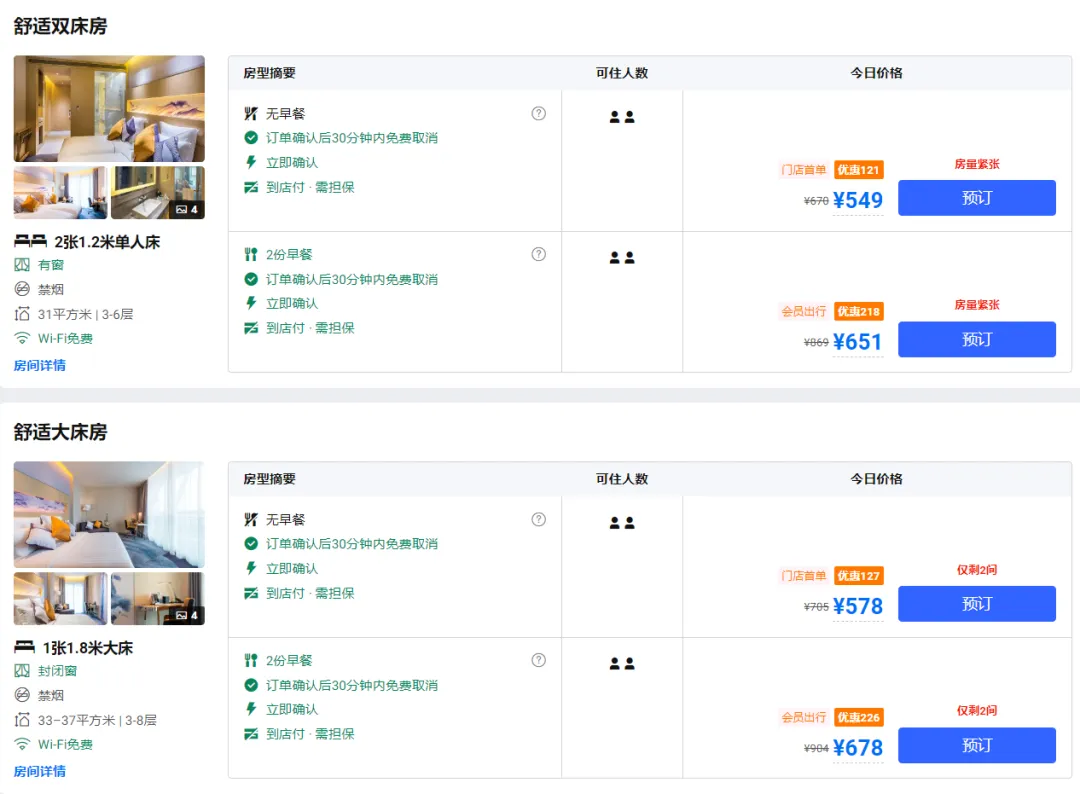Viewport: 1080px width, 794px height.
Task: Open 房间详情 link for 舒适双床房
Action: (x=40, y=365)
